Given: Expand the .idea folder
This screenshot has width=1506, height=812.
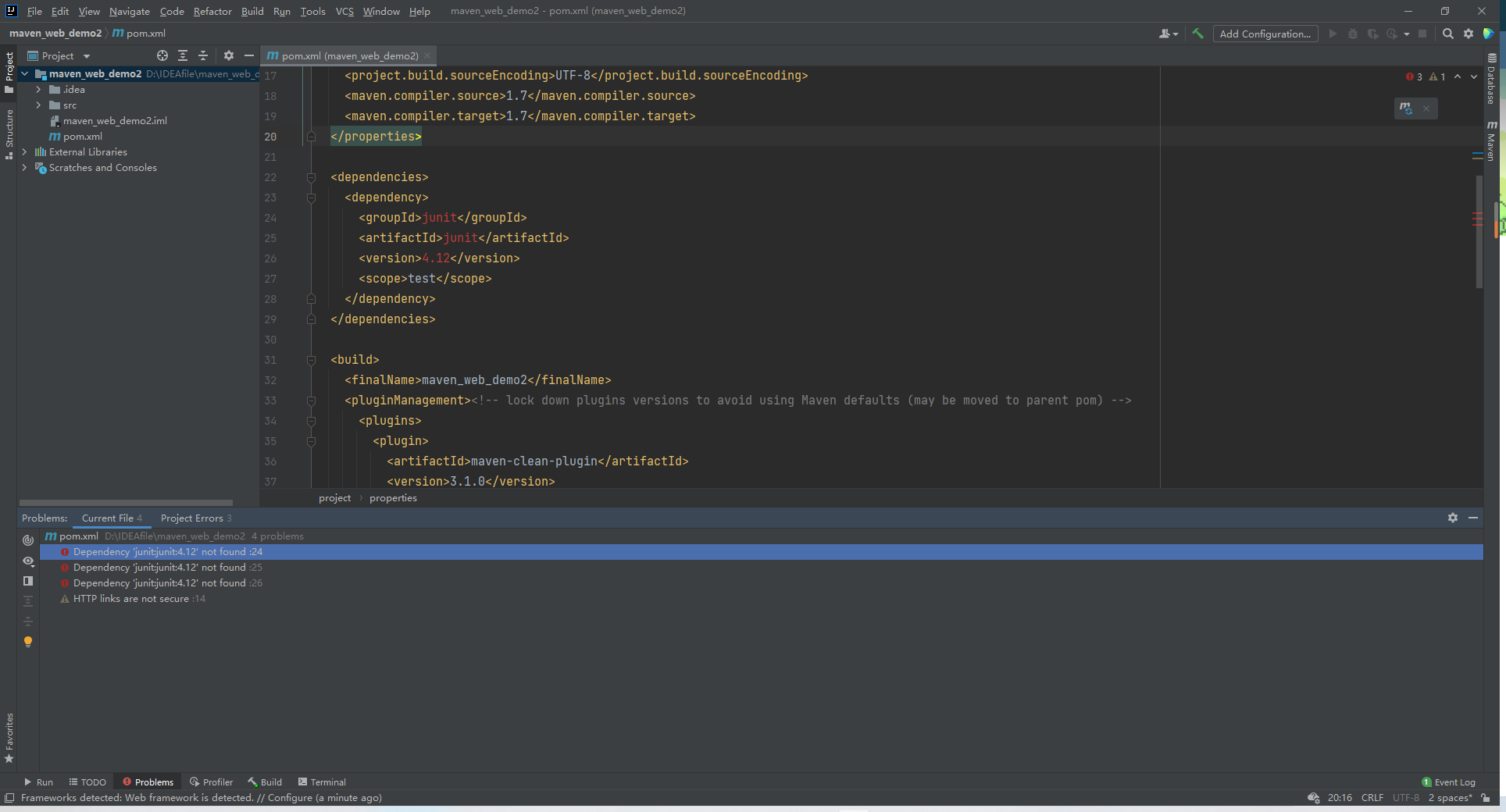Looking at the screenshot, I should 38,90.
